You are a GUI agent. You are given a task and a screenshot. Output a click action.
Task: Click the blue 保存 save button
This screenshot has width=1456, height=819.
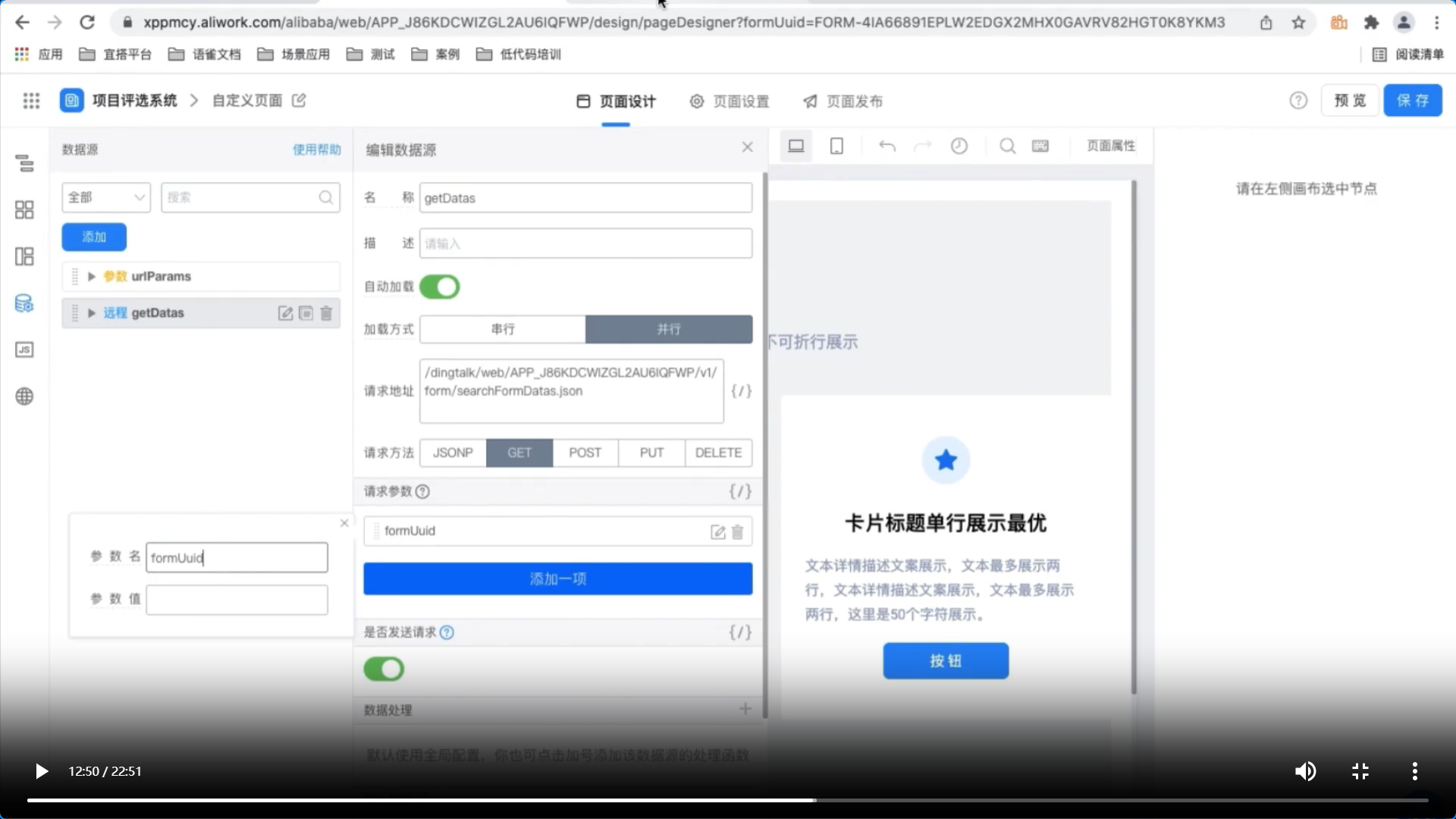[x=1412, y=101]
